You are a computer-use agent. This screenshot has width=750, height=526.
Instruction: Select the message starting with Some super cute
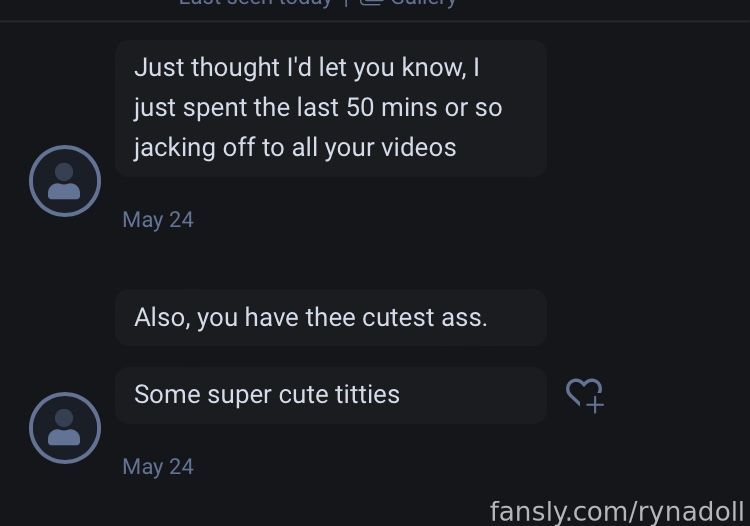[x=331, y=395]
